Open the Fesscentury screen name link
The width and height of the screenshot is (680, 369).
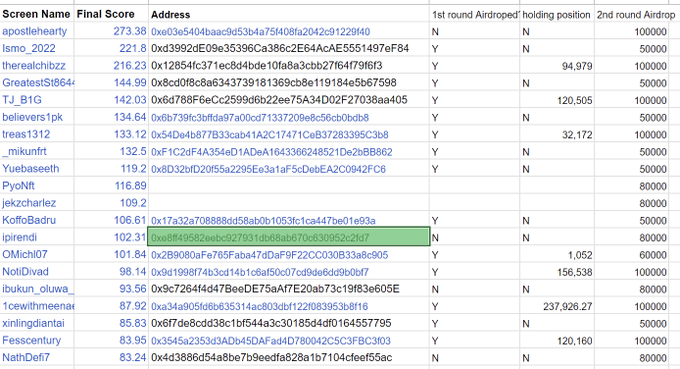32,340
